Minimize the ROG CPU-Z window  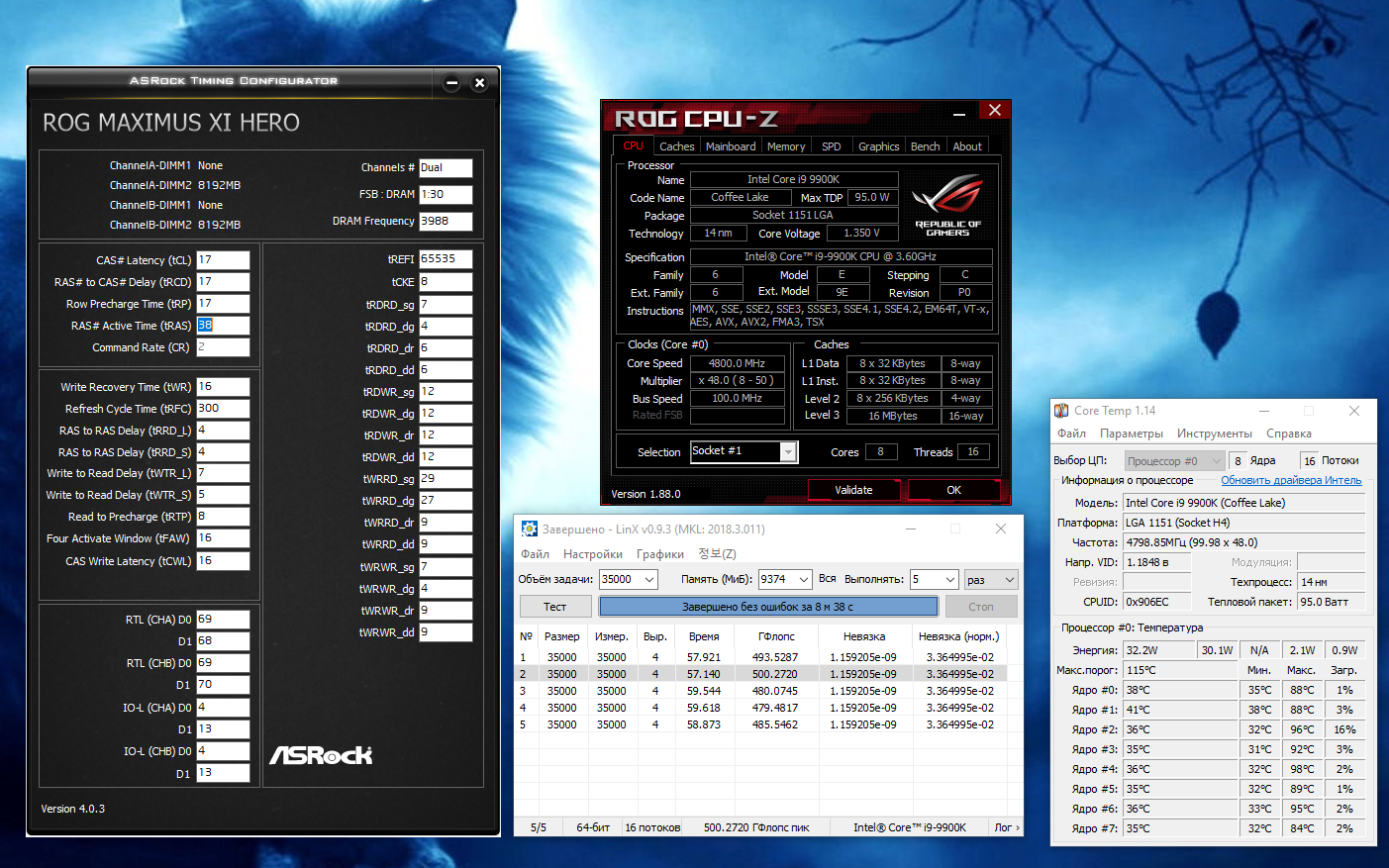pos(957,113)
